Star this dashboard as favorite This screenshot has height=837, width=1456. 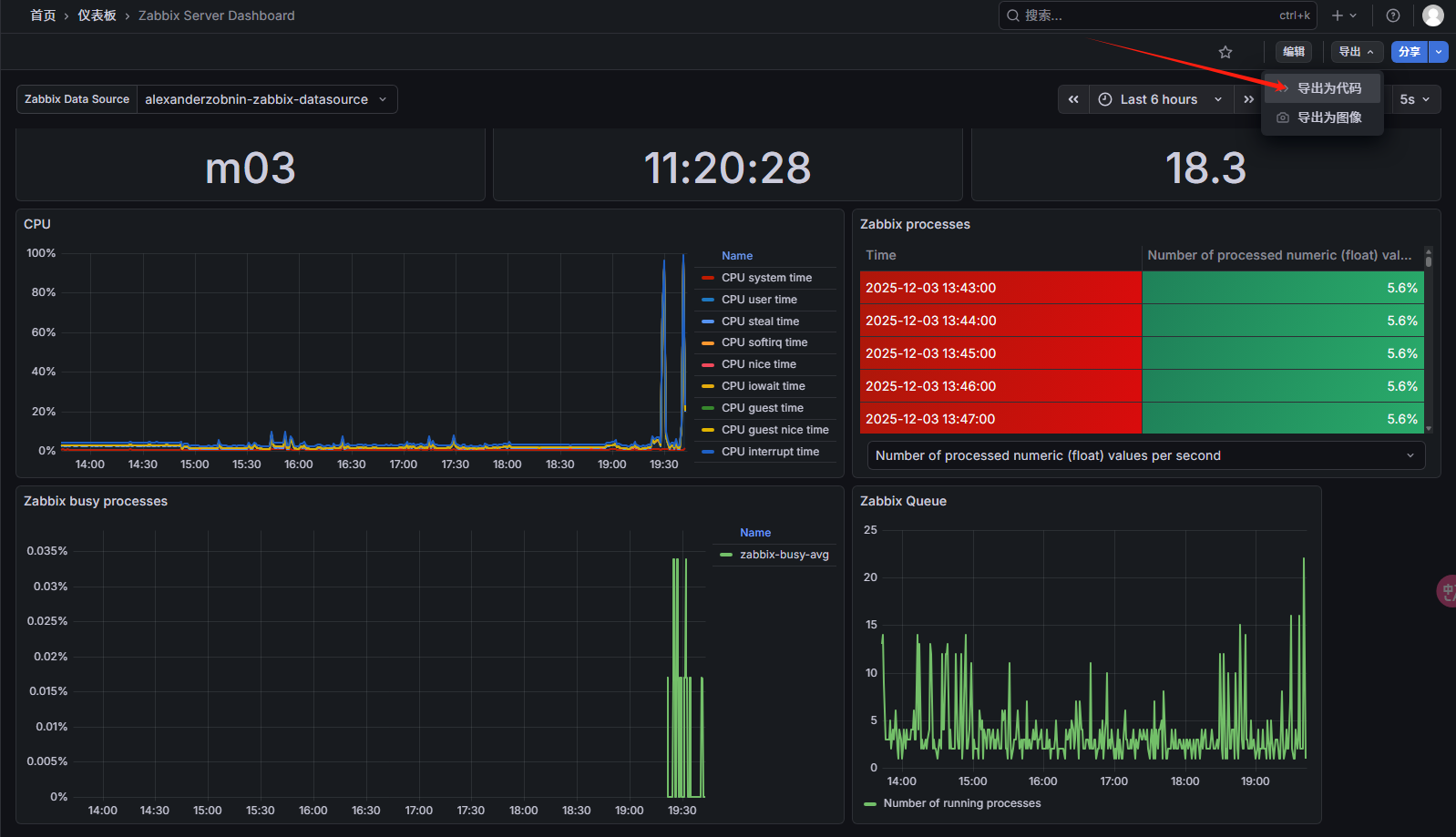point(1225,52)
